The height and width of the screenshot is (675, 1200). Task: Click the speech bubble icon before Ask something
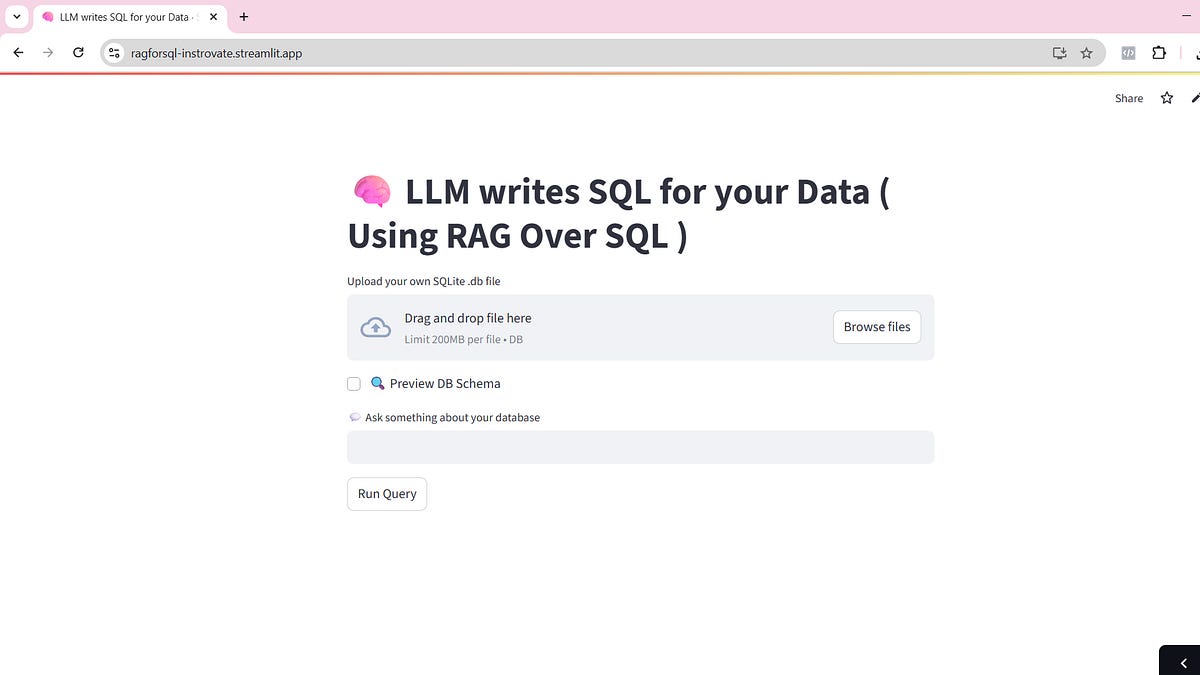(354, 417)
